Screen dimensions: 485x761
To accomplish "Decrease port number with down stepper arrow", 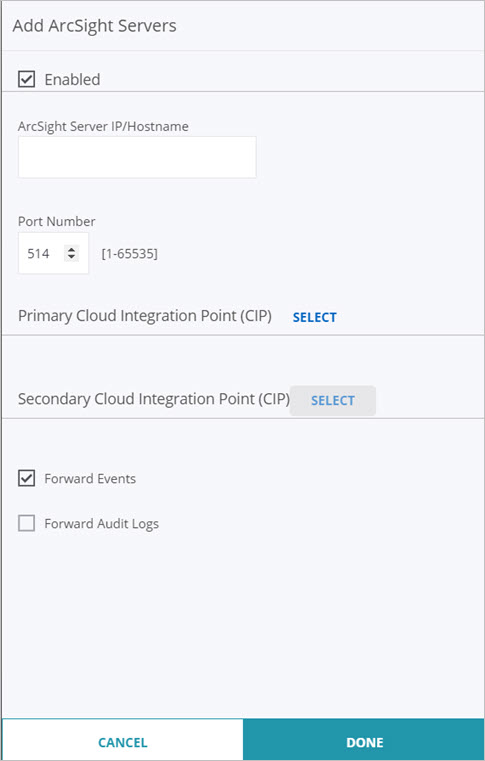I will tap(71, 256).
